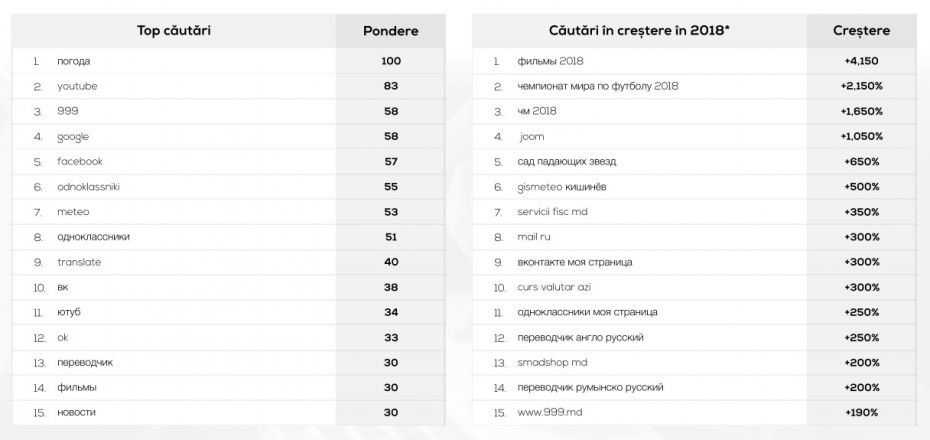Click the weight value 100 for погода
930x440 pixels.
coord(391,61)
